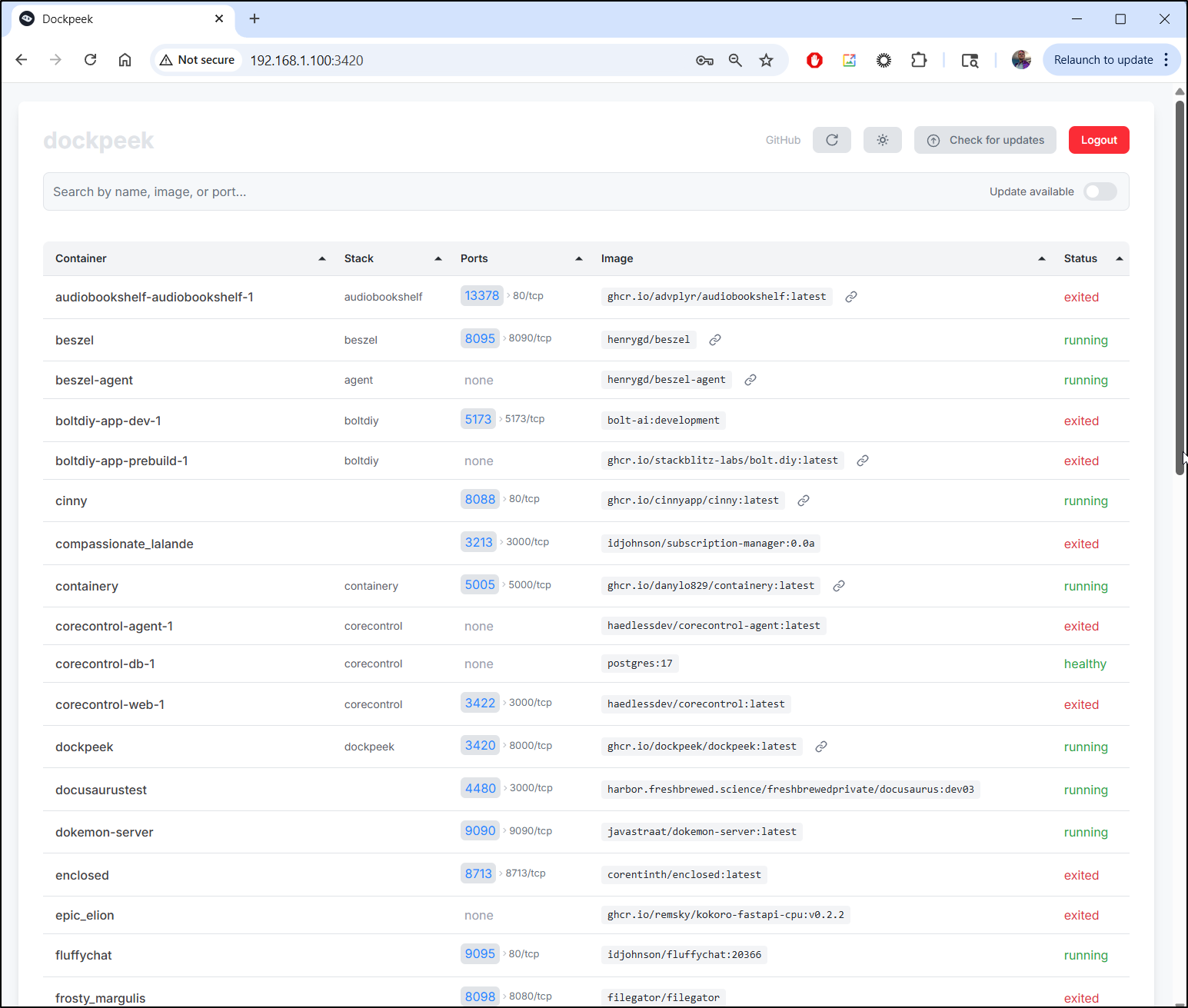
Task: Select the corecontrol-db-1 container name
Action: click(105, 664)
